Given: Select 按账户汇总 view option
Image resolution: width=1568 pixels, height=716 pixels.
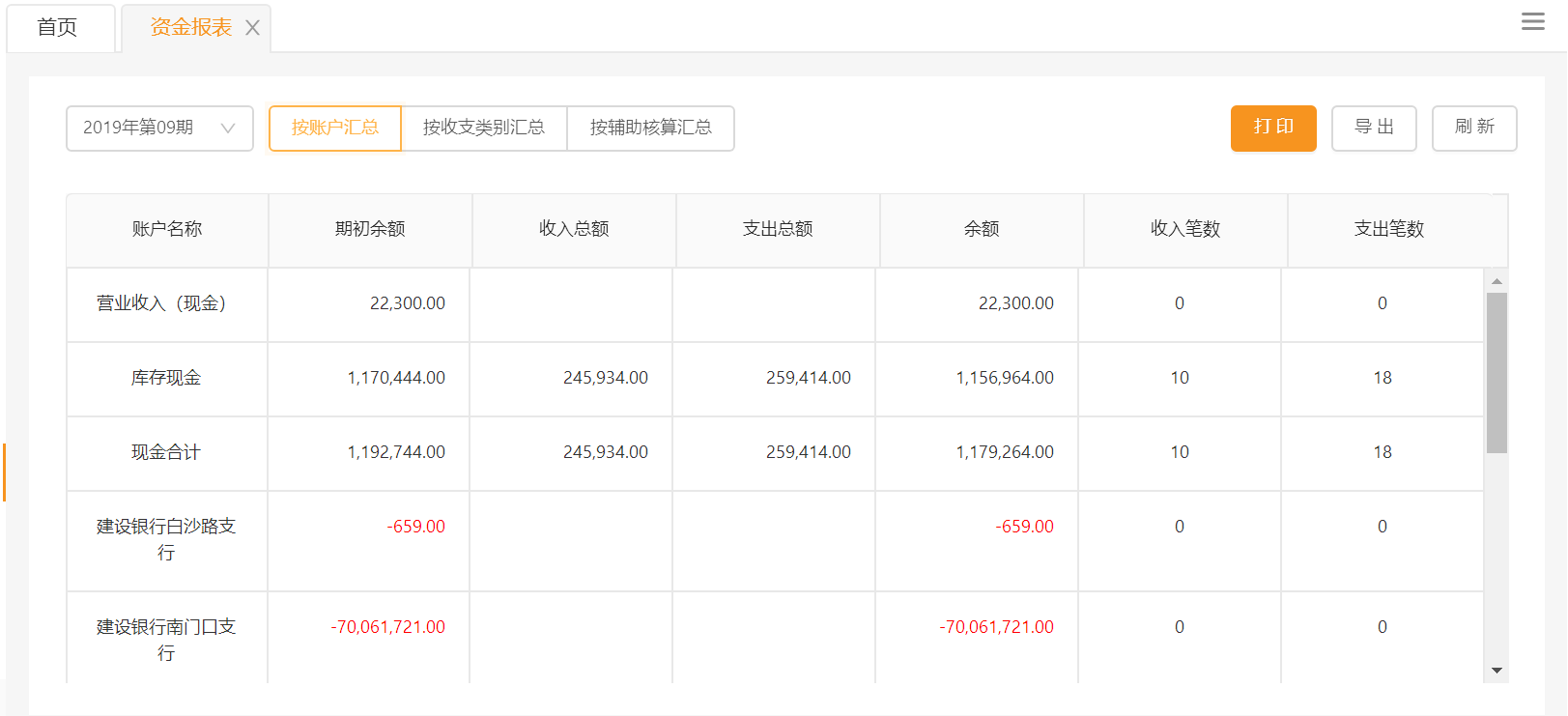Looking at the screenshot, I should click(334, 129).
